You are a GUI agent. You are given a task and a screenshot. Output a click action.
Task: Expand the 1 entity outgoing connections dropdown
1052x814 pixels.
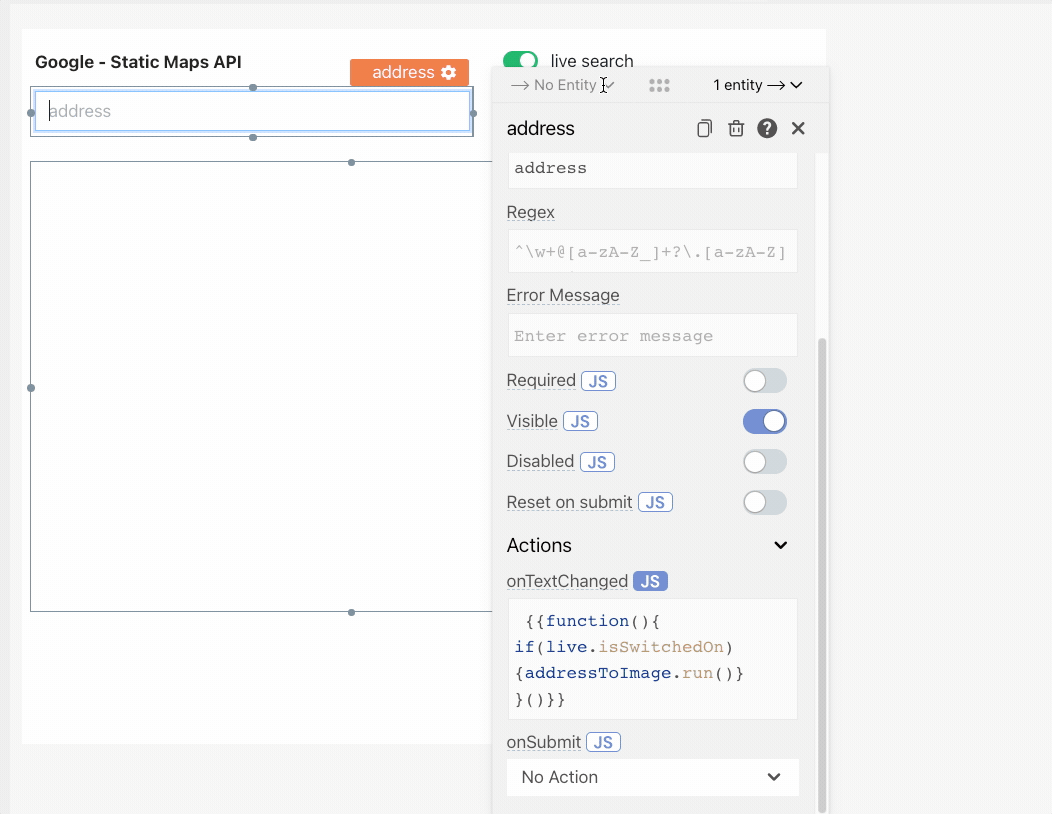[757, 86]
